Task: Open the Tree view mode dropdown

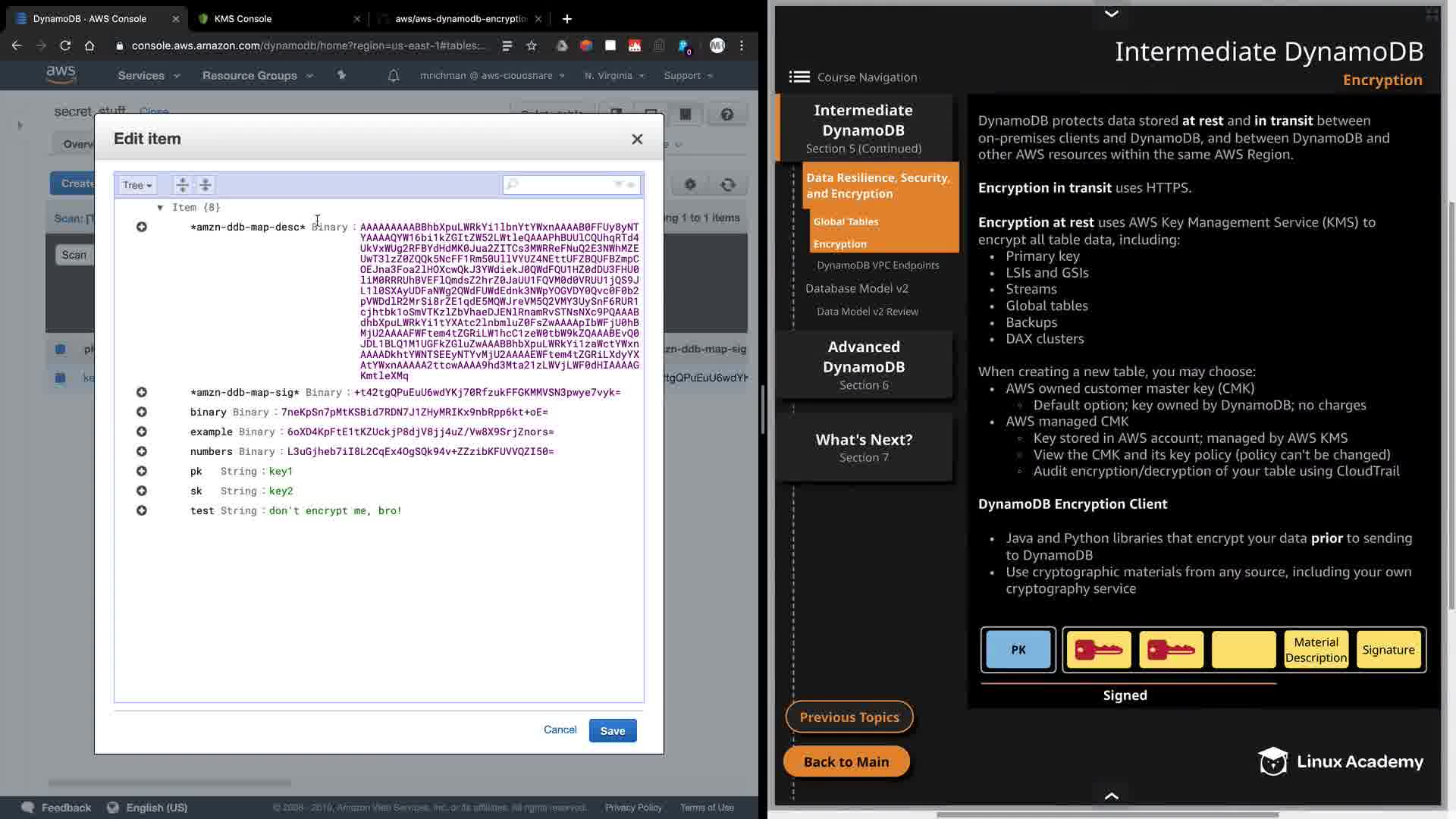Action: [x=137, y=185]
